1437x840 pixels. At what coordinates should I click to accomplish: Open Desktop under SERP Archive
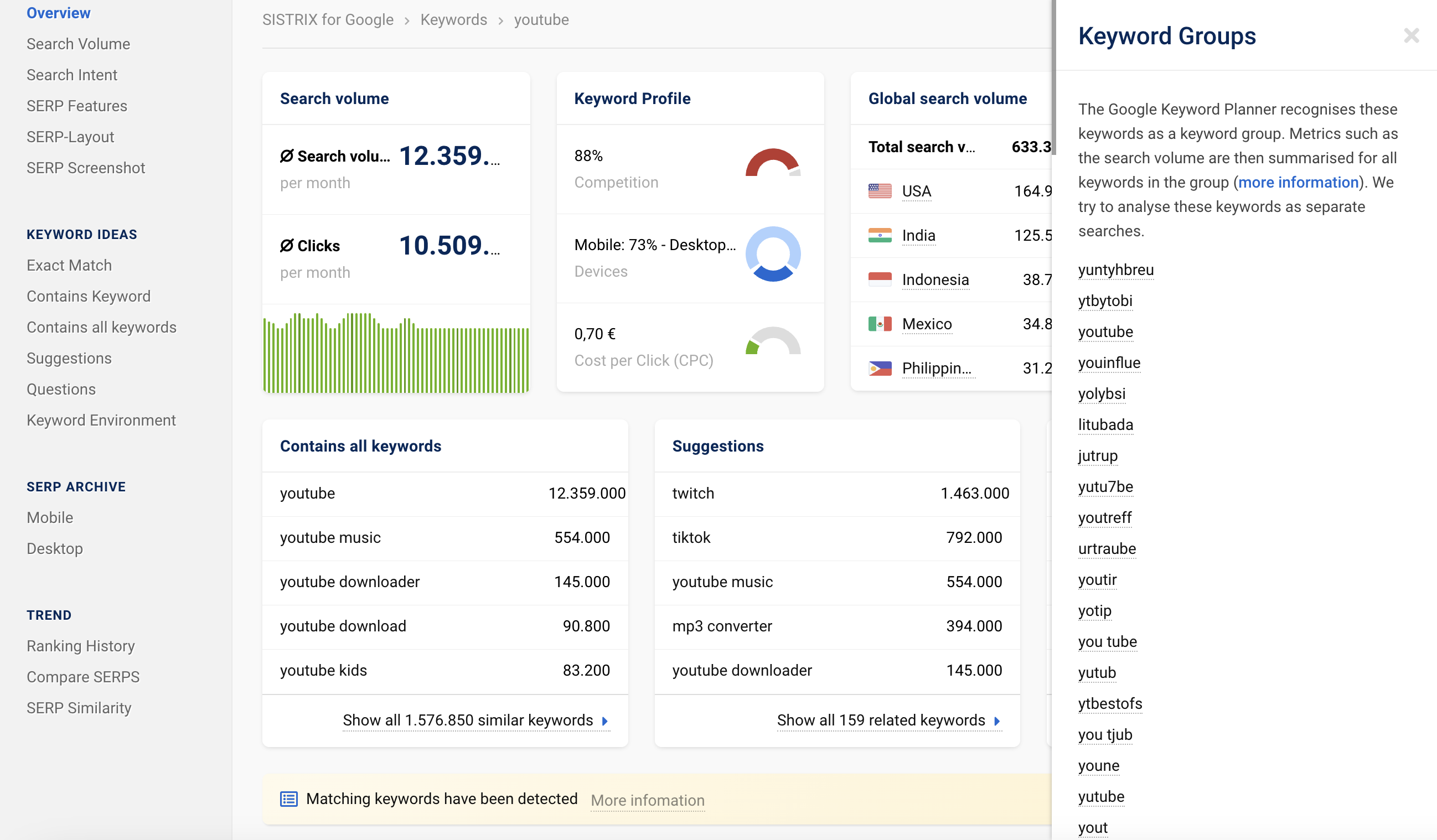click(x=55, y=548)
